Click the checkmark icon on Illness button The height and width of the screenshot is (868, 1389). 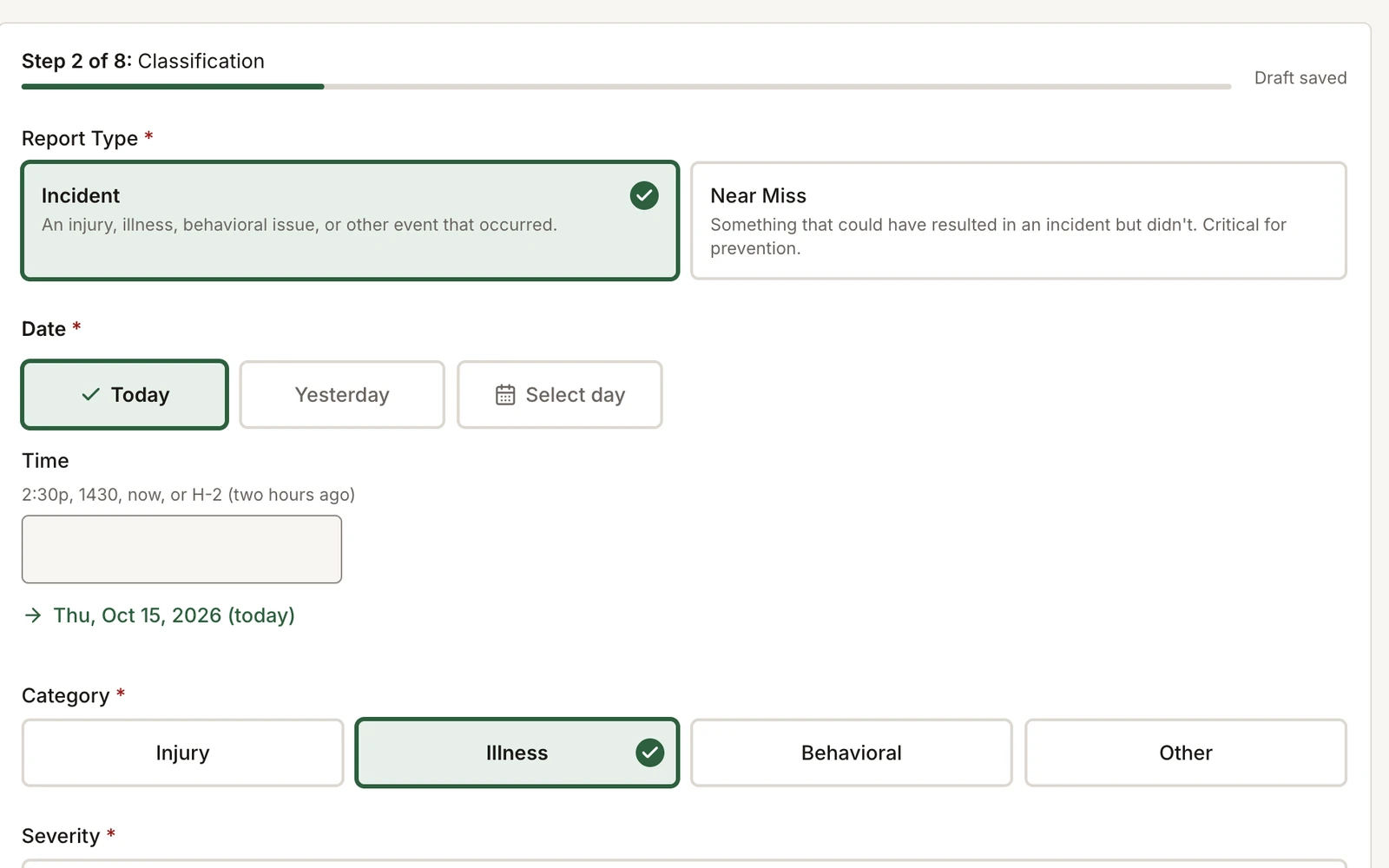pos(649,753)
